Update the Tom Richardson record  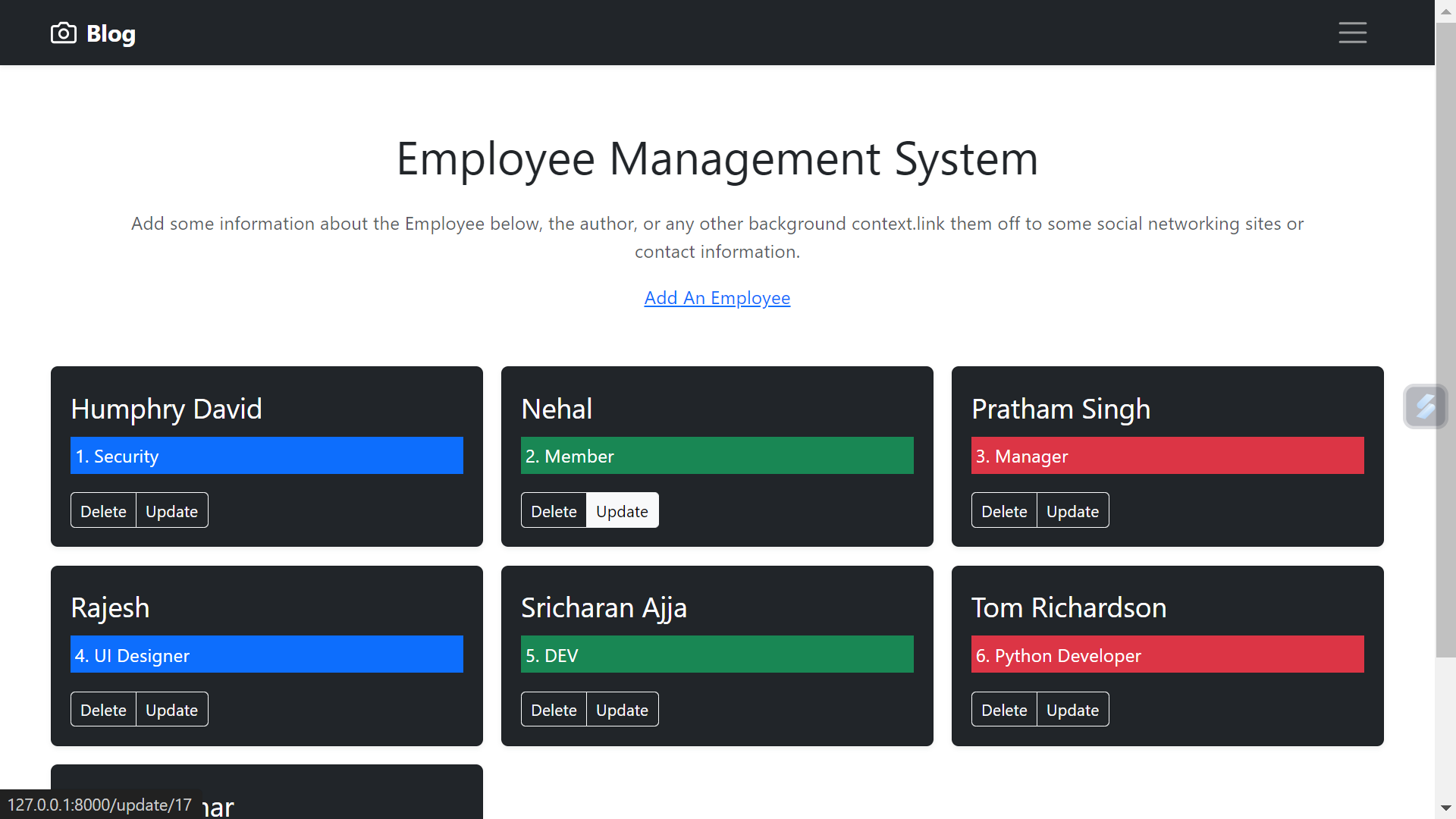pos(1072,709)
